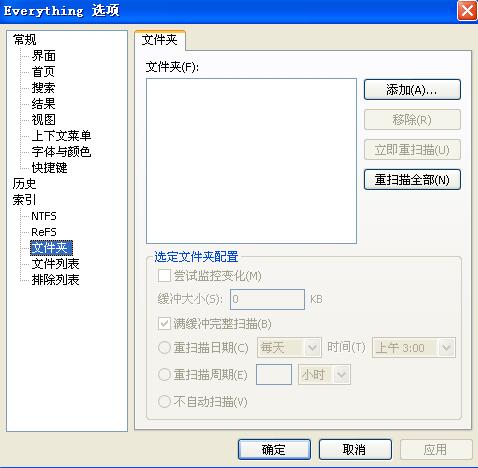This screenshot has width=478, height=468.
Task: Select 历史 in the options tree
Action: [24, 184]
